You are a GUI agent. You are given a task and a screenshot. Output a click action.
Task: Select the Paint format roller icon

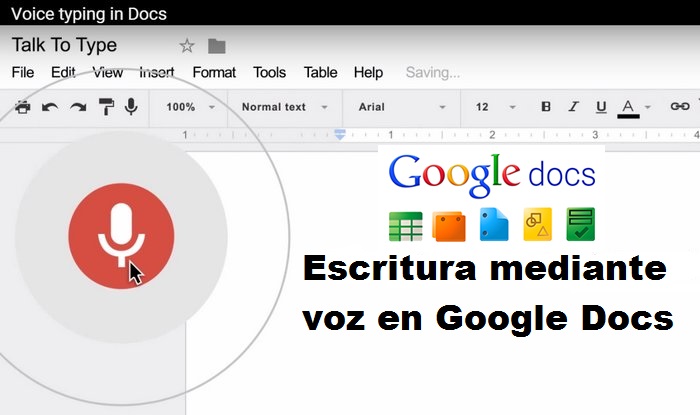(x=106, y=107)
